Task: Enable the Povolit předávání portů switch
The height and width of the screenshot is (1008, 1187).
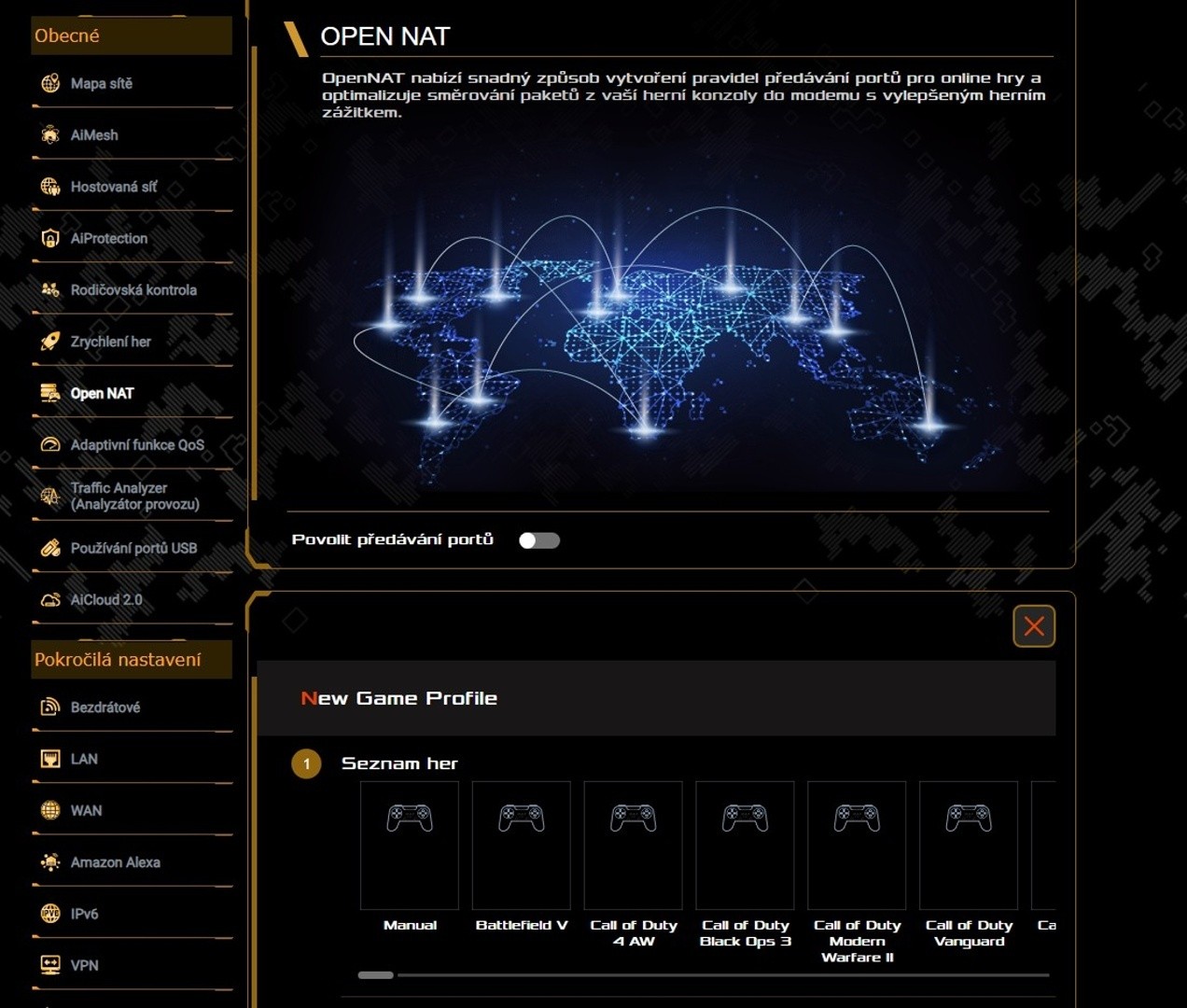Action: pos(539,540)
